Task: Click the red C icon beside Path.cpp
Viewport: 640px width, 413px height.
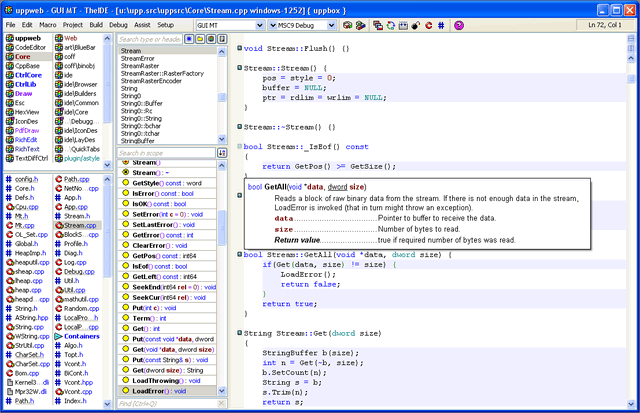Action: point(59,179)
